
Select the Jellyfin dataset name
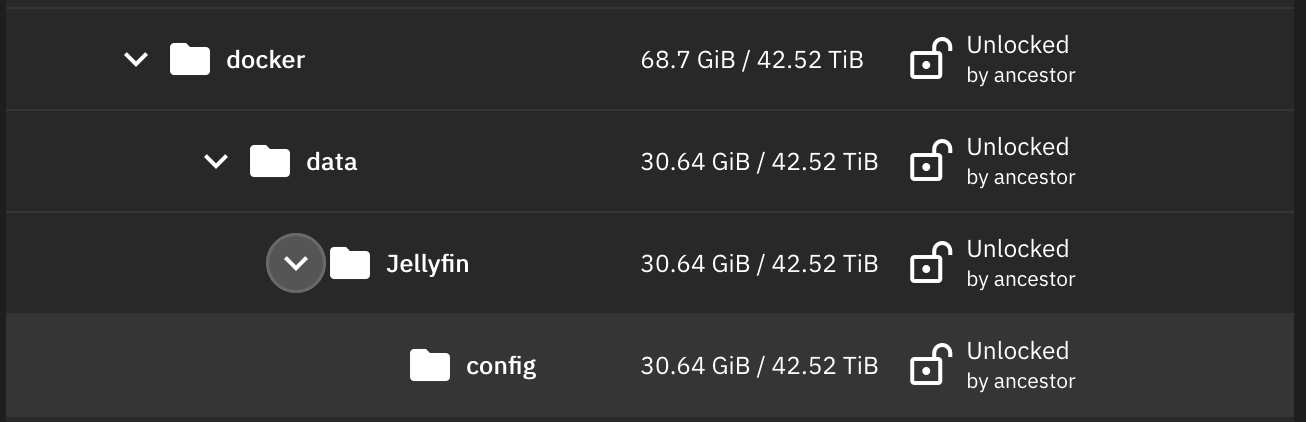point(428,264)
